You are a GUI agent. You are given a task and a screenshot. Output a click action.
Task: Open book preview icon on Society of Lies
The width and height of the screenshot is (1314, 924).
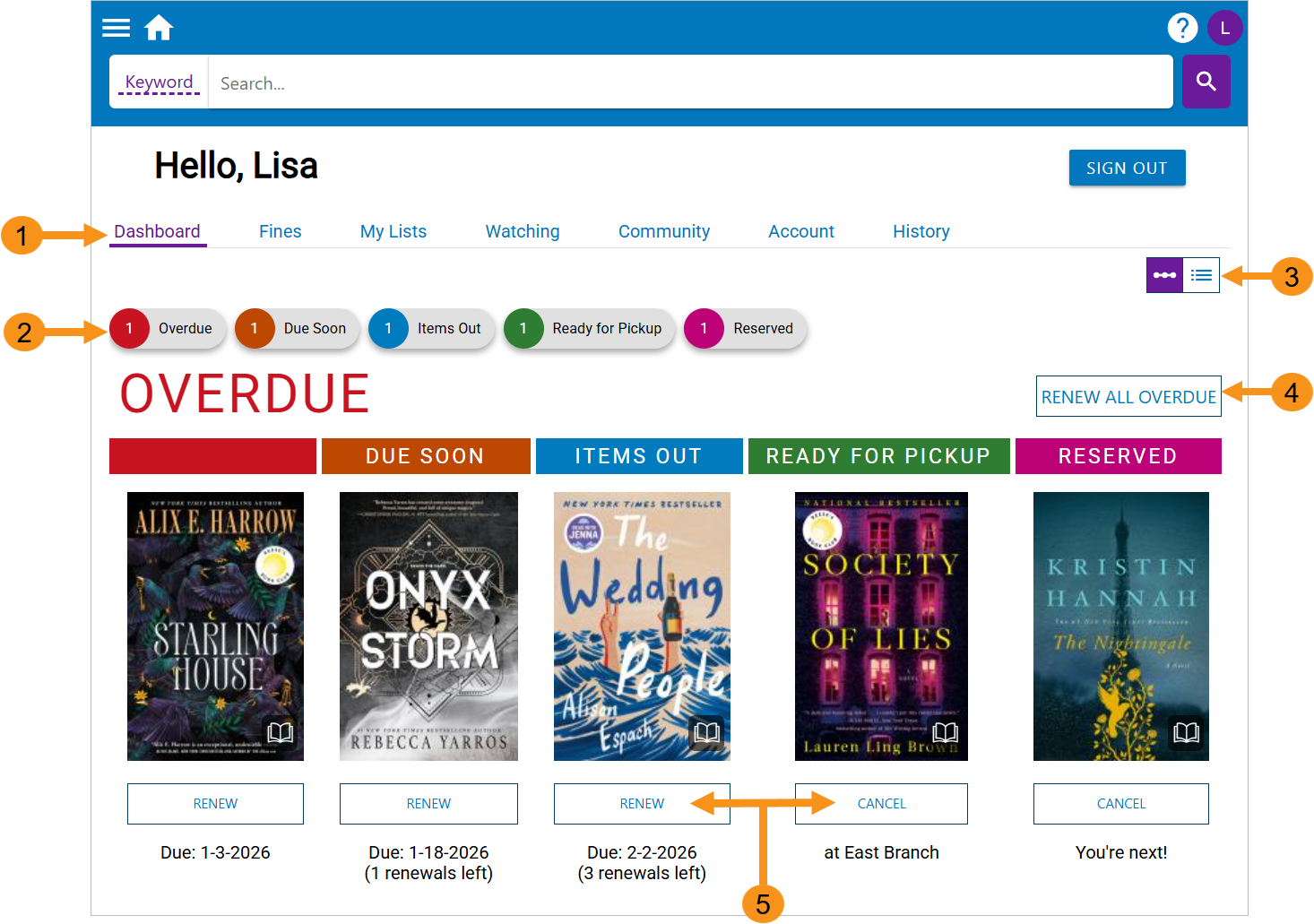[x=945, y=733]
